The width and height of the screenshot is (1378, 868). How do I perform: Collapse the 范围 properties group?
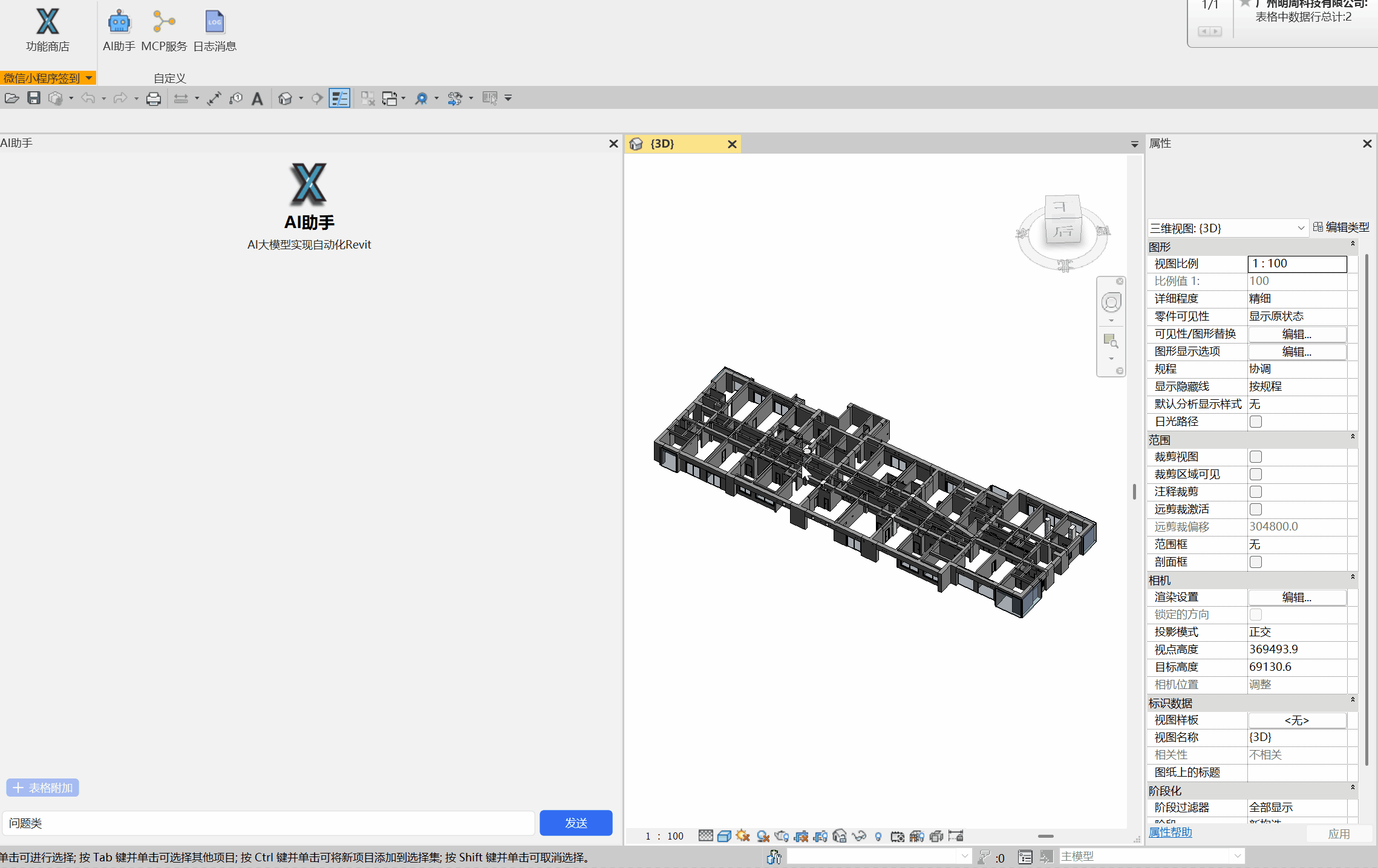[x=1353, y=437]
